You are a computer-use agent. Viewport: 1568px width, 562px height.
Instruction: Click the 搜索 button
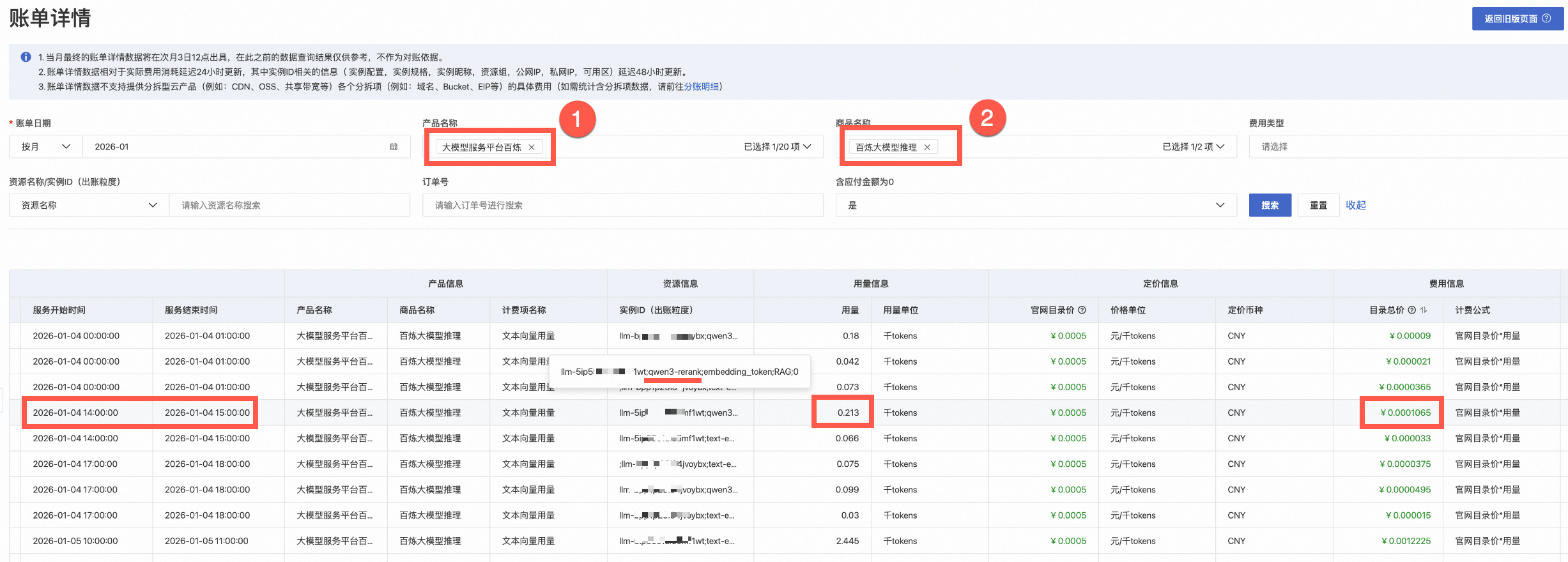click(x=1270, y=205)
